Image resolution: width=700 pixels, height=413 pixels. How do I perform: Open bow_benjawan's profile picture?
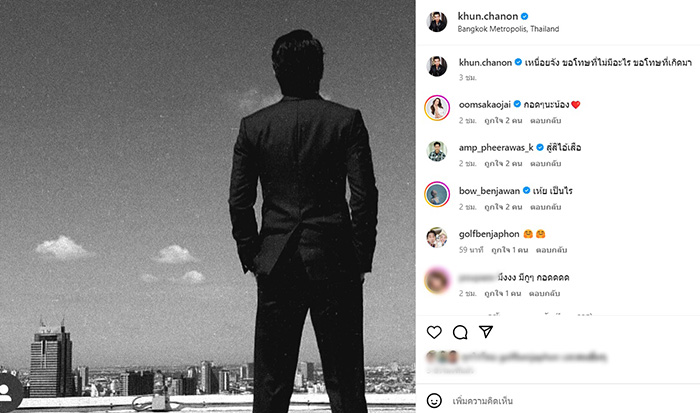436,195
